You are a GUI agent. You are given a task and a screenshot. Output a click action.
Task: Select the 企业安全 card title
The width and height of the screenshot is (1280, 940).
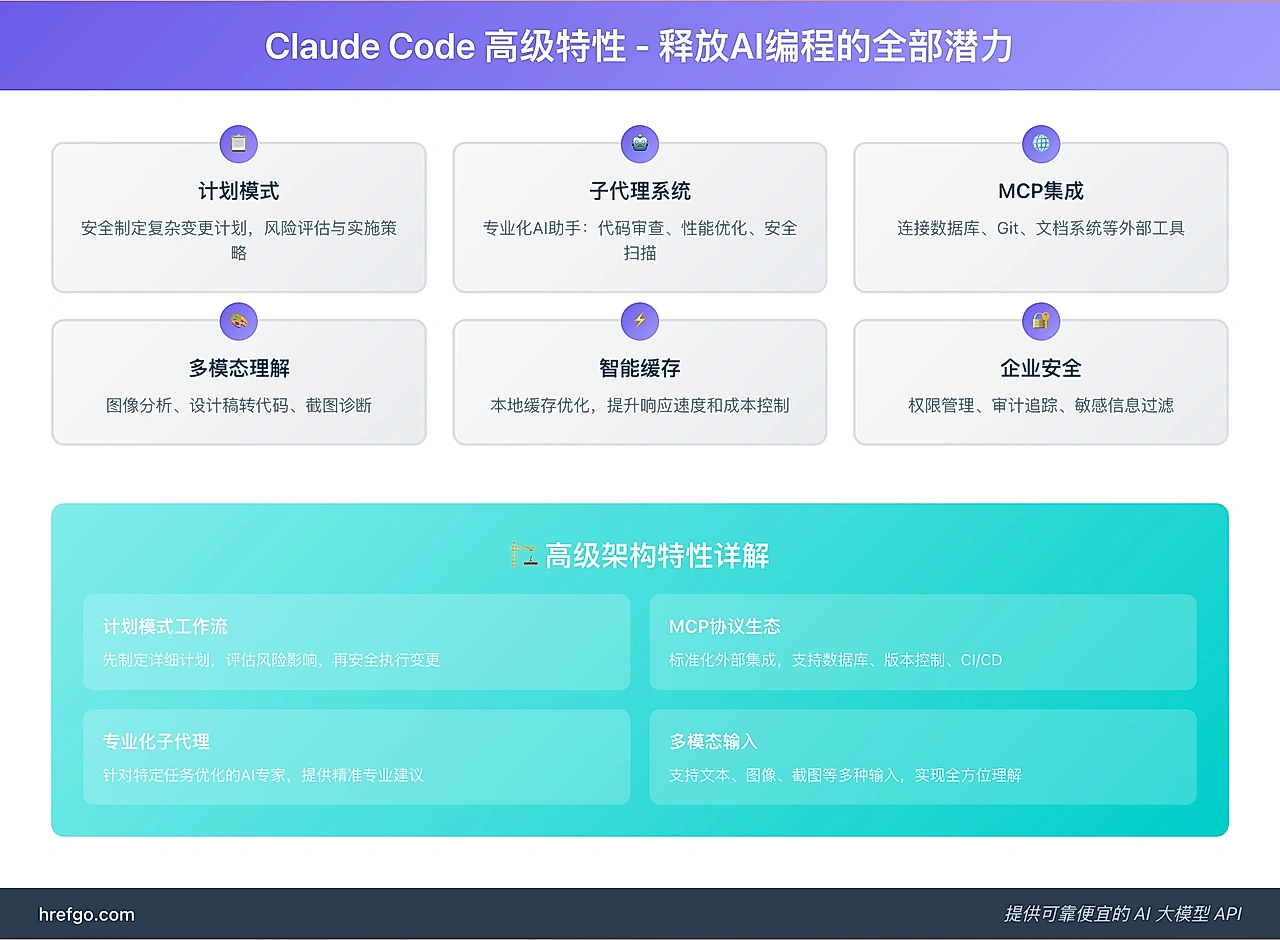pyautogui.click(x=1041, y=368)
